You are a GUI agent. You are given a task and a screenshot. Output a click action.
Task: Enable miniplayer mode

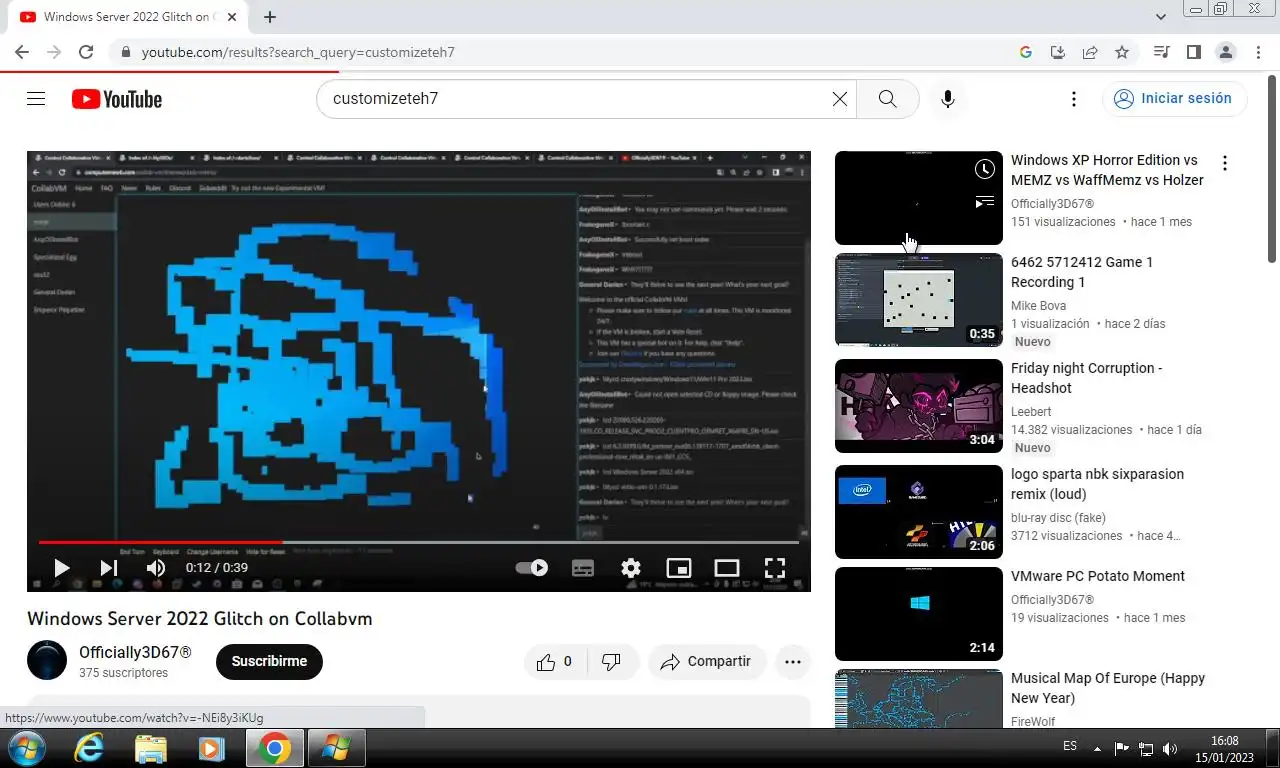point(679,568)
